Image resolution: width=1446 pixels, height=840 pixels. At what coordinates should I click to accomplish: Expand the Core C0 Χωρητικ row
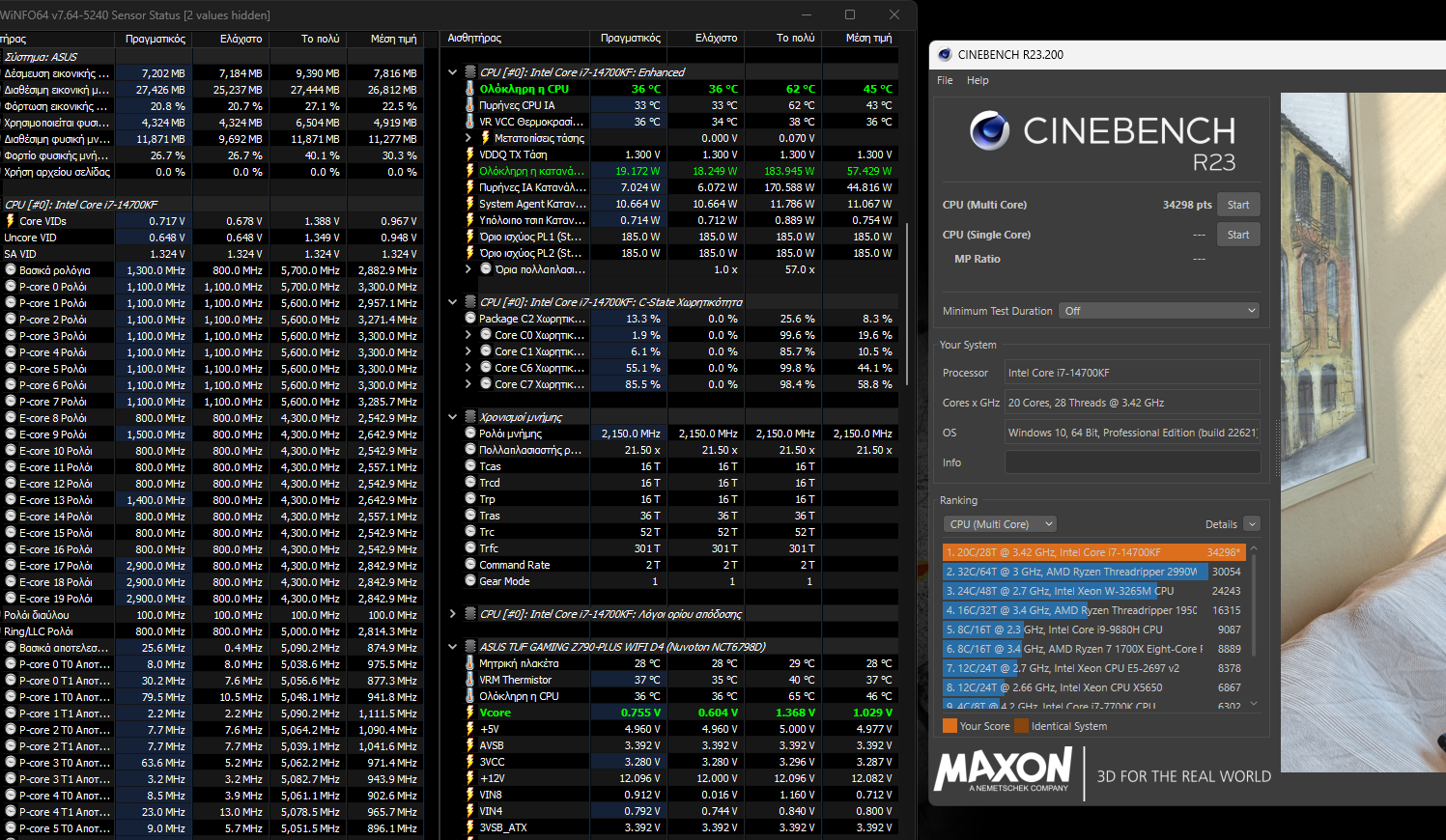coord(468,335)
